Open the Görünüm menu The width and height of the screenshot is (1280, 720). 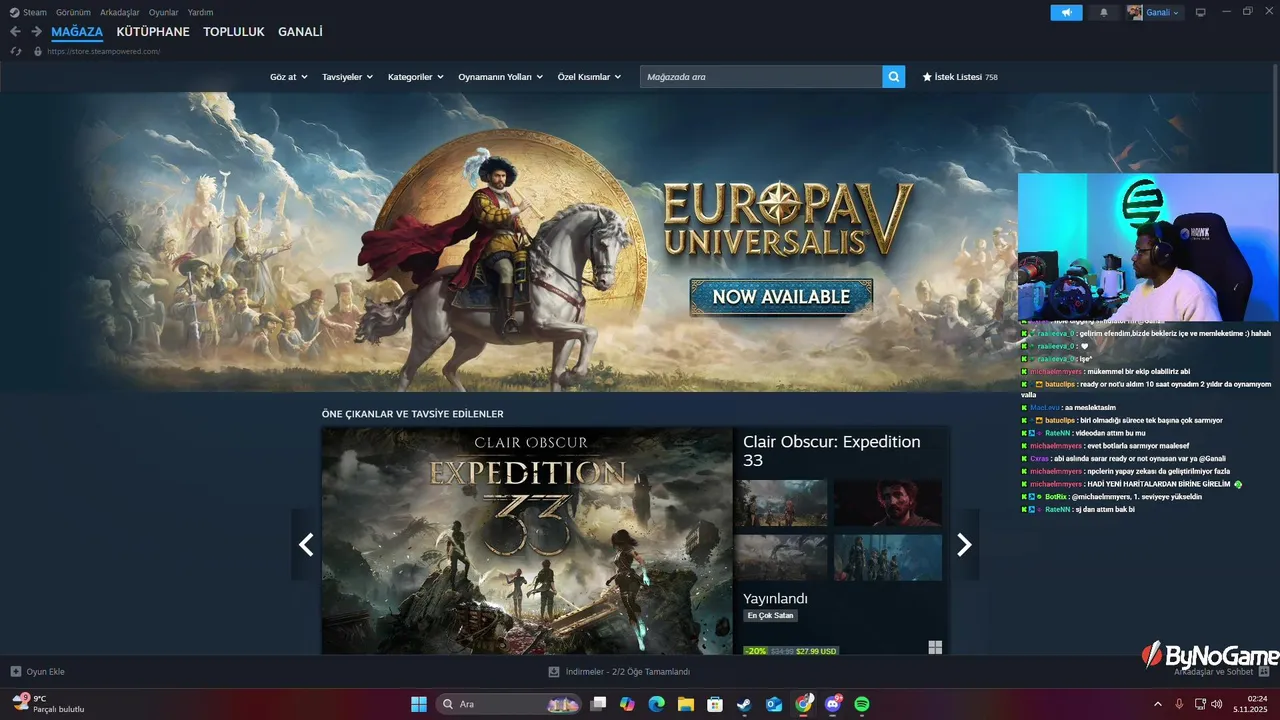pos(73,12)
